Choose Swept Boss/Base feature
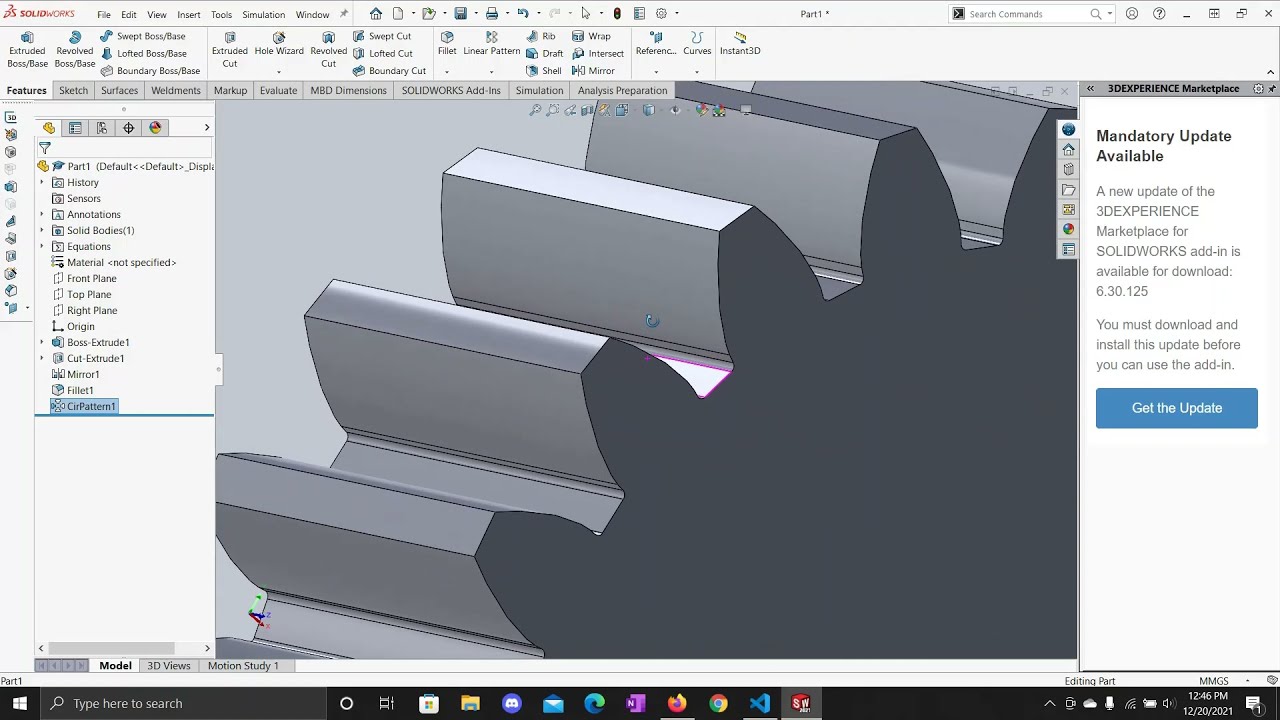 click(143, 36)
